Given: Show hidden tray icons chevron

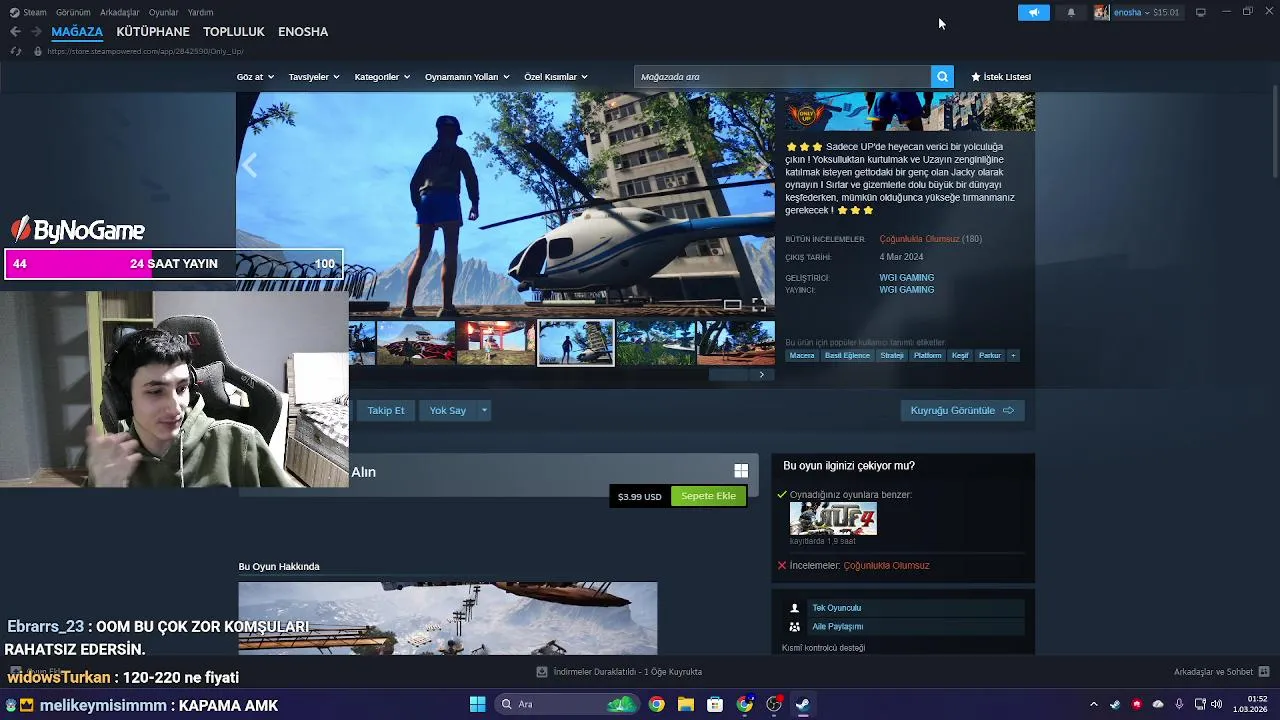Looking at the screenshot, I should tap(1093, 704).
